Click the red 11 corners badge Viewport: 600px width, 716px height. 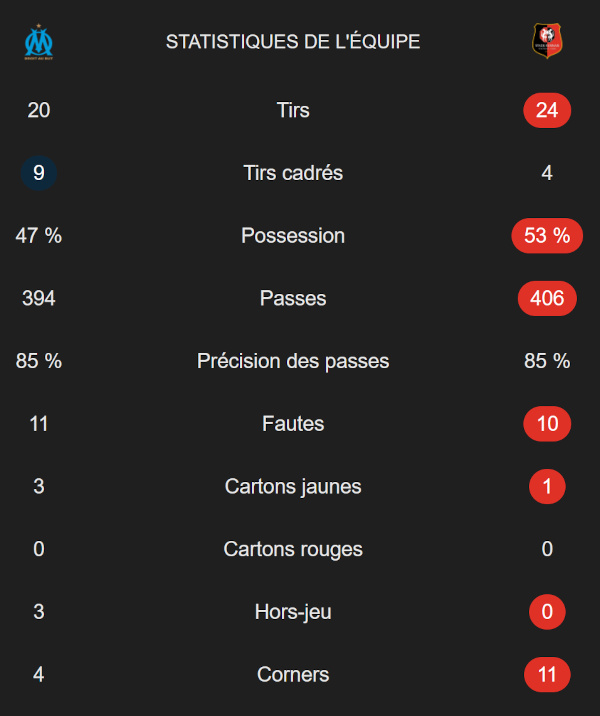547,675
